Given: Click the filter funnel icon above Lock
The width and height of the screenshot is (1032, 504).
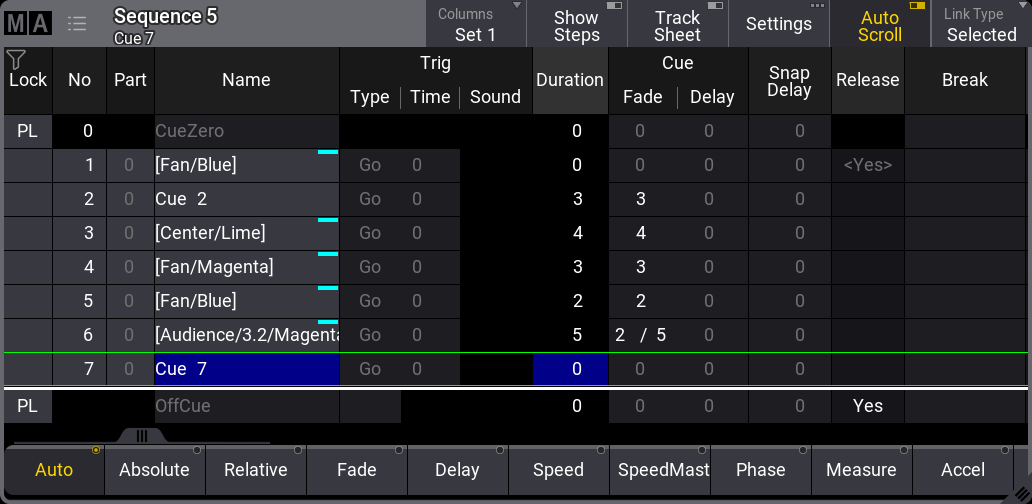Looking at the screenshot, I should [16, 59].
